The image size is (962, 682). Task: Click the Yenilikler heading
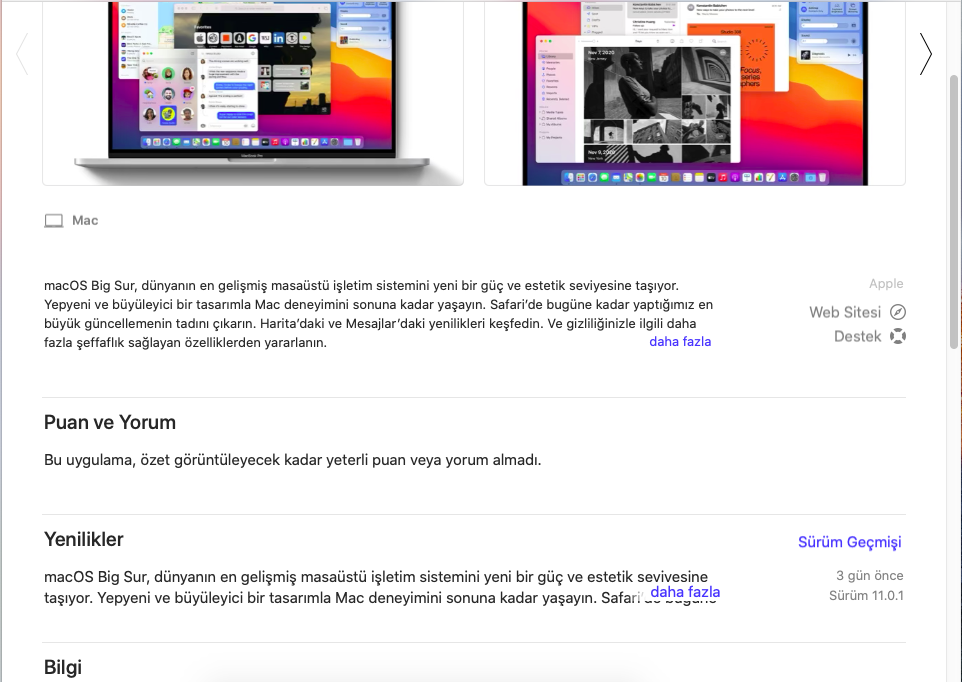(83, 540)
